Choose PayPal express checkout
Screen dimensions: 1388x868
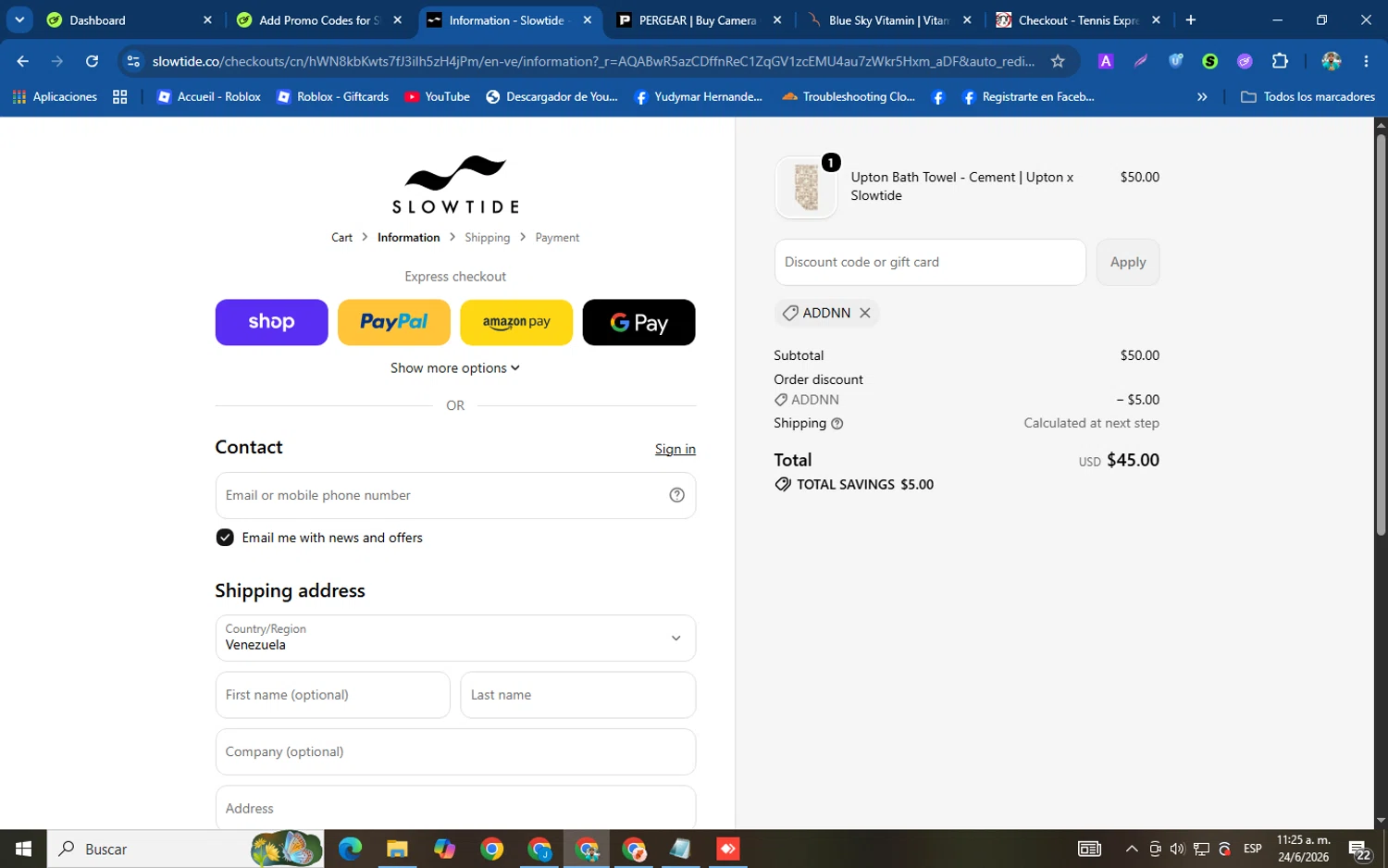point(393,322)
